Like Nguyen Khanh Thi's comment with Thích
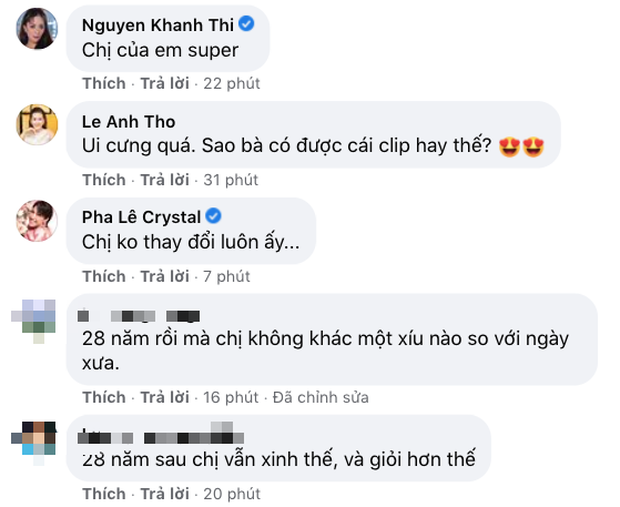The image size is (620, 507). point(104,83)
